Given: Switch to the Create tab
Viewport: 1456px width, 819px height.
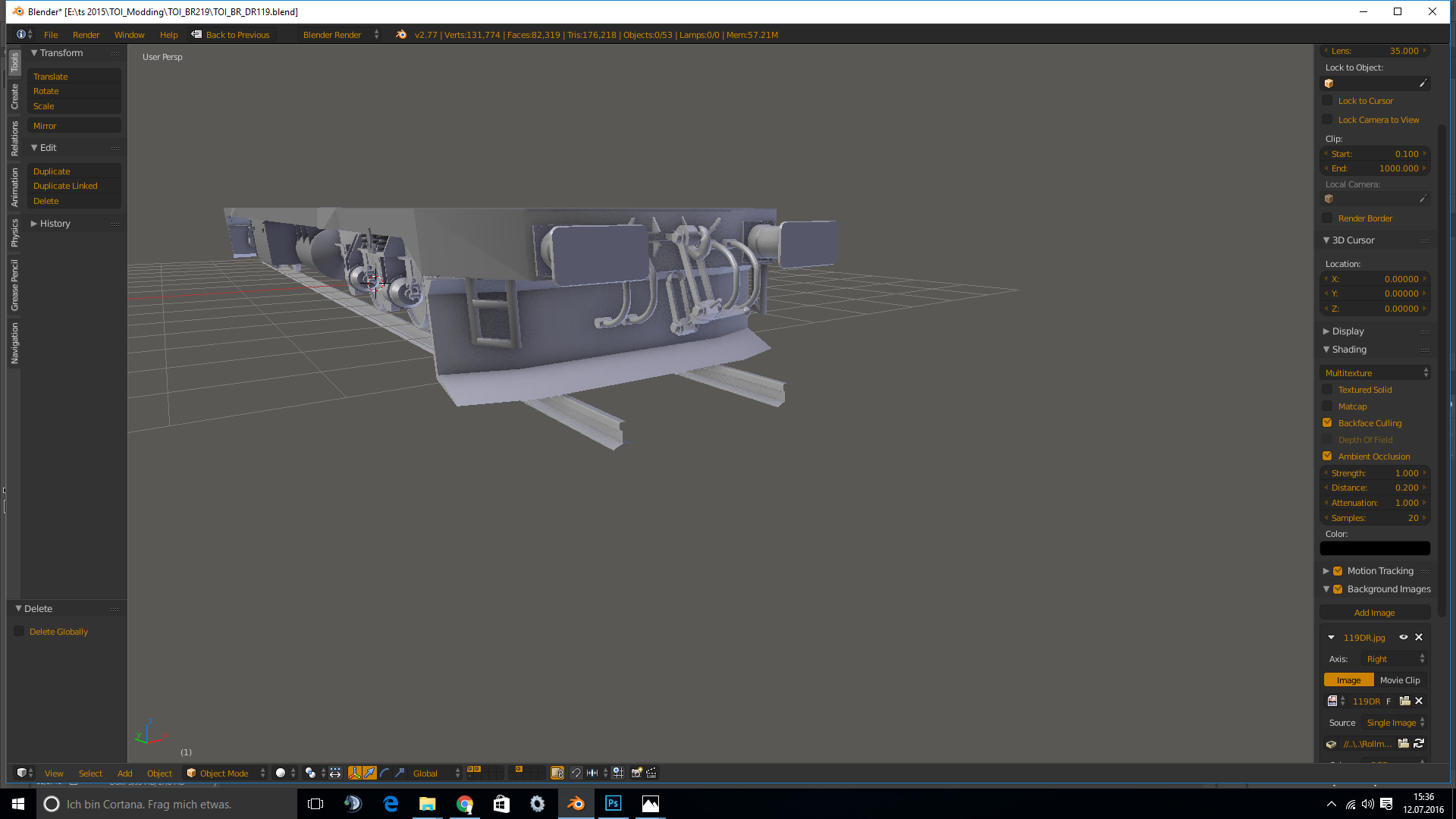Looking at the screenshot, I should point(14,96).
